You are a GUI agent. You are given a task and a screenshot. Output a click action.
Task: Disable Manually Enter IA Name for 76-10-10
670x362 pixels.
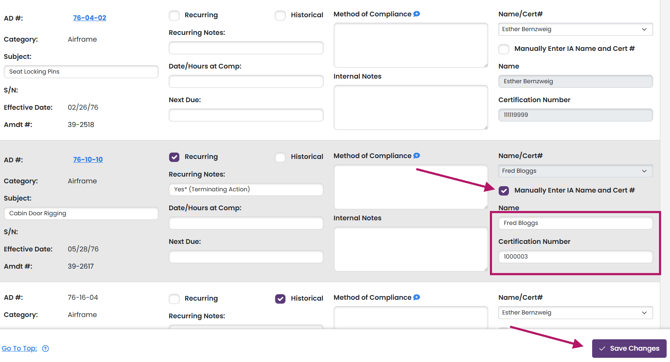click(504, 190)
